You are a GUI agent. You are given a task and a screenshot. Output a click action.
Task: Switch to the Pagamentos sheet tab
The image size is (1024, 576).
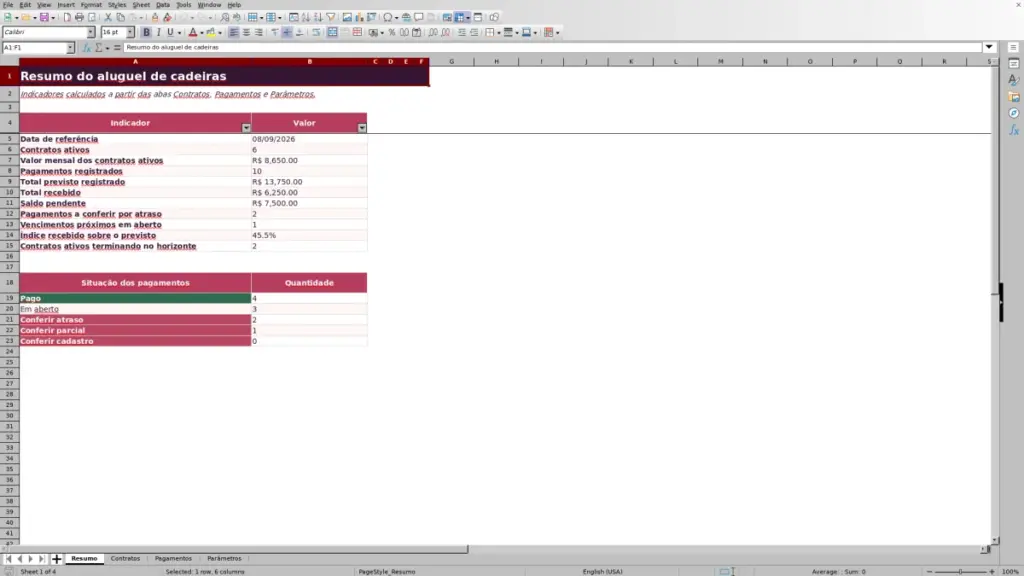[173, 558]
